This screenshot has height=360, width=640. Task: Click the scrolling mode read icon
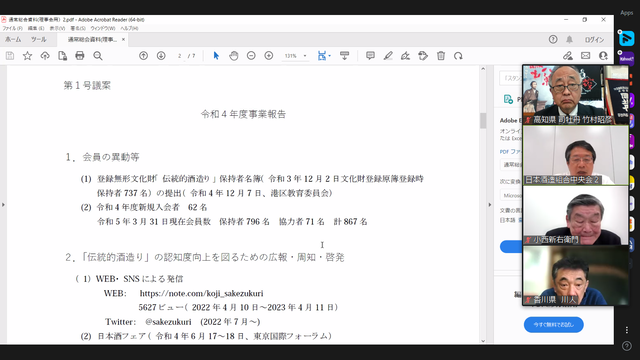click(344, 56)
